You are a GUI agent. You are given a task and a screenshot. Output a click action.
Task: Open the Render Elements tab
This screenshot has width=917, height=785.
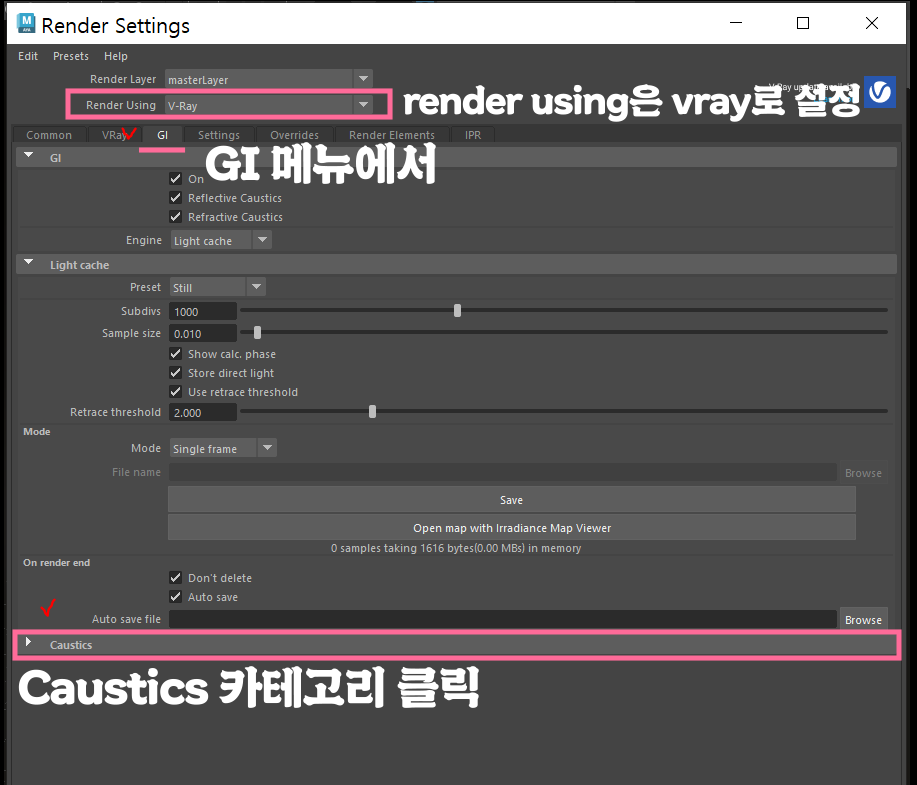click(x=392, y=135)
